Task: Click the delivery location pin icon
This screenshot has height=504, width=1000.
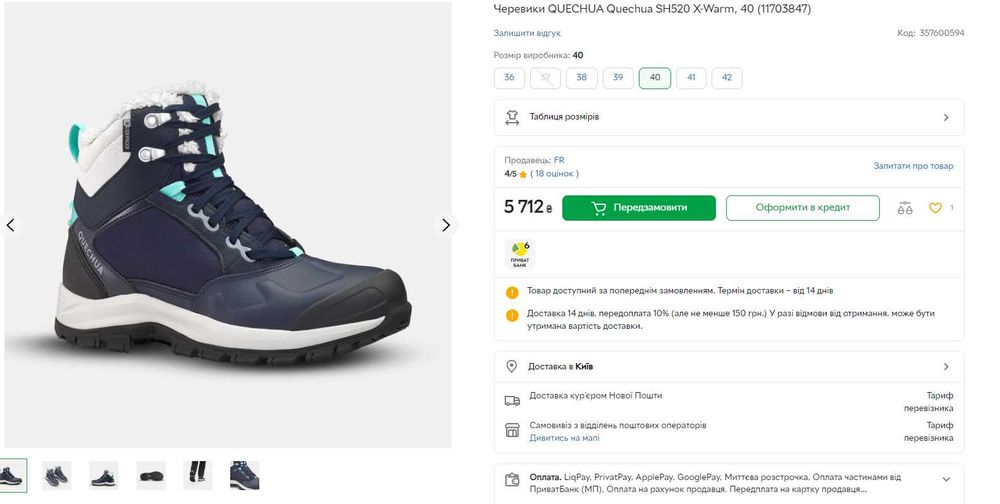Action: point(512,367)
